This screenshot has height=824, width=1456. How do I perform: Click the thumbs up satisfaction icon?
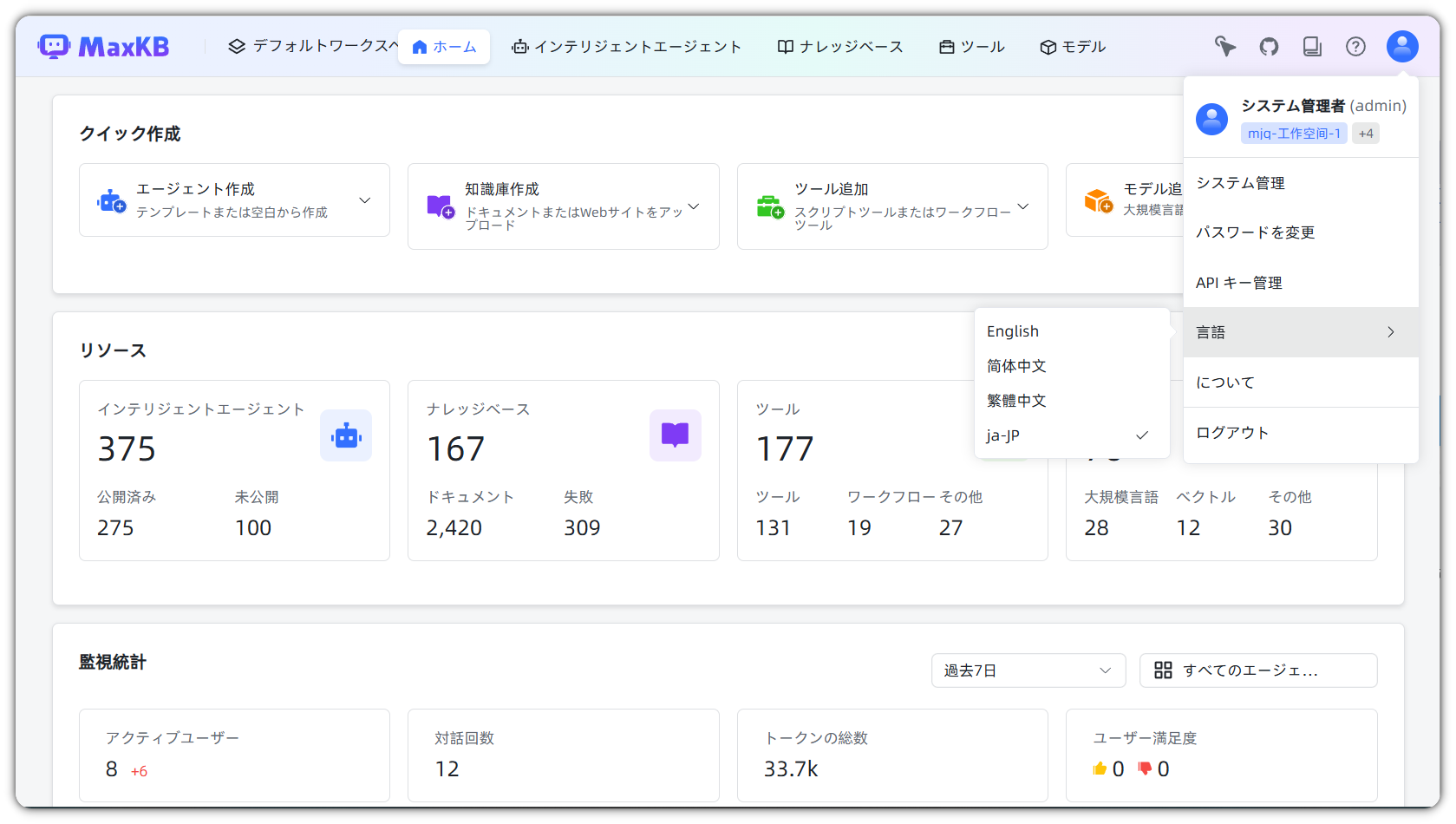coord(1100,768)
